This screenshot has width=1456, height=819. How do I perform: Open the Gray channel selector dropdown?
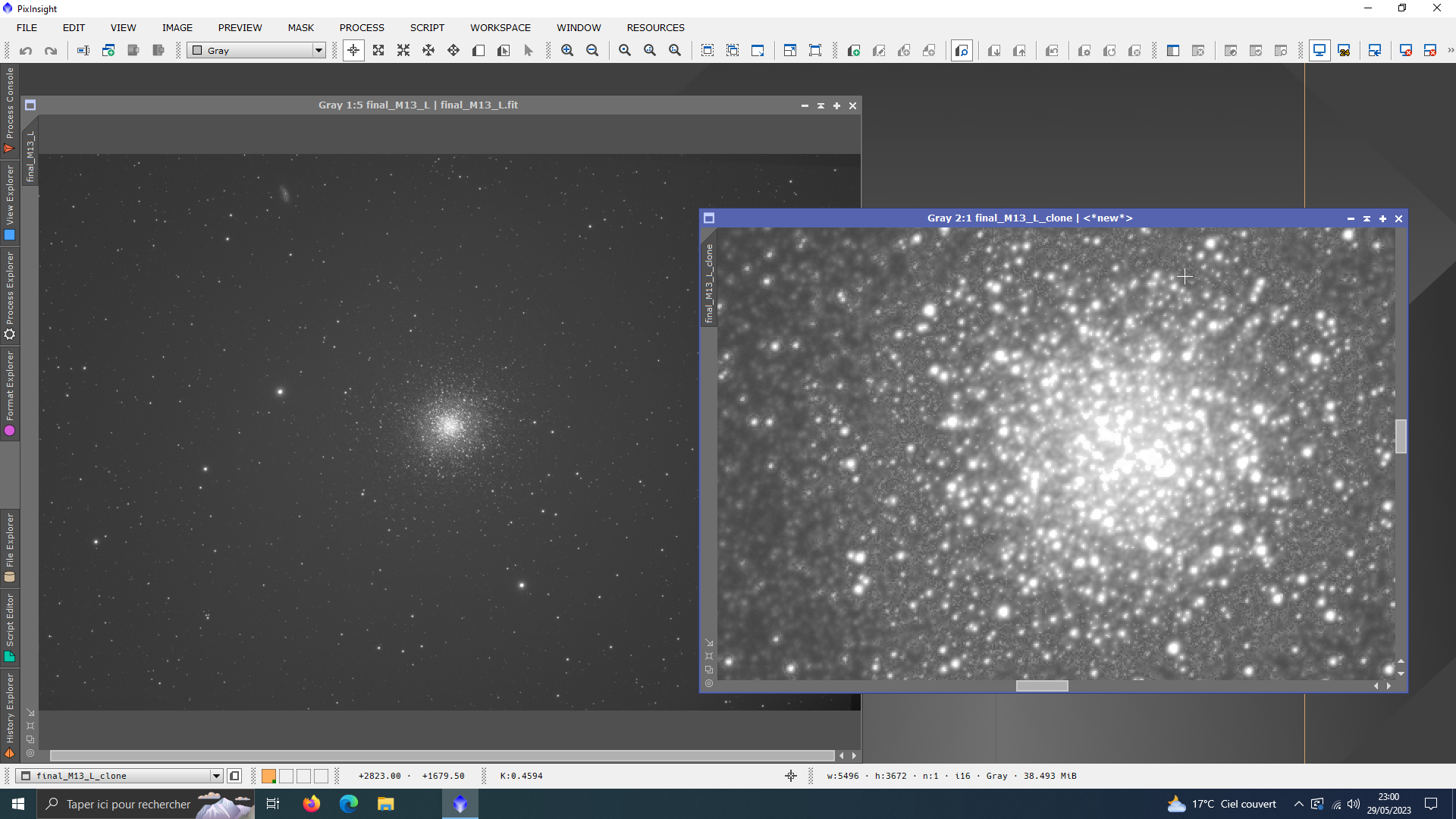click(318, 51)
